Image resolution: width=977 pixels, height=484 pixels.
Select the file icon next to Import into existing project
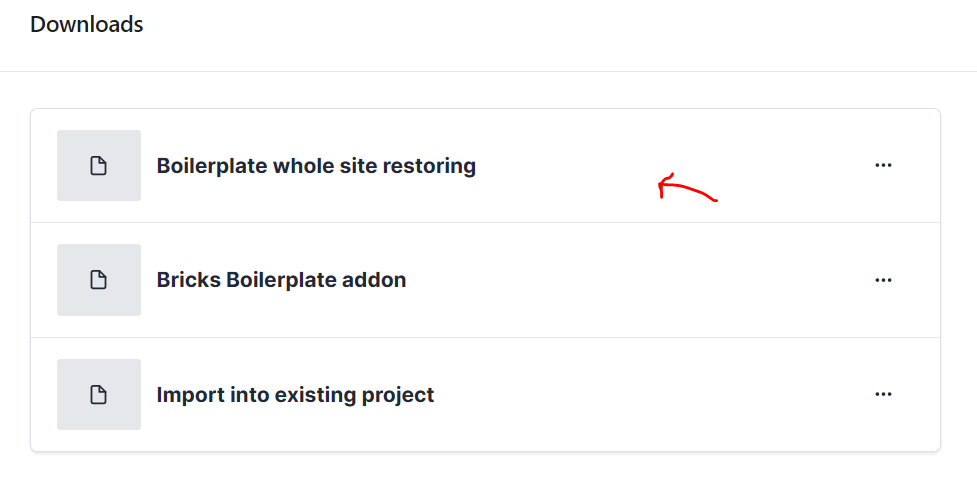(99, 395)
